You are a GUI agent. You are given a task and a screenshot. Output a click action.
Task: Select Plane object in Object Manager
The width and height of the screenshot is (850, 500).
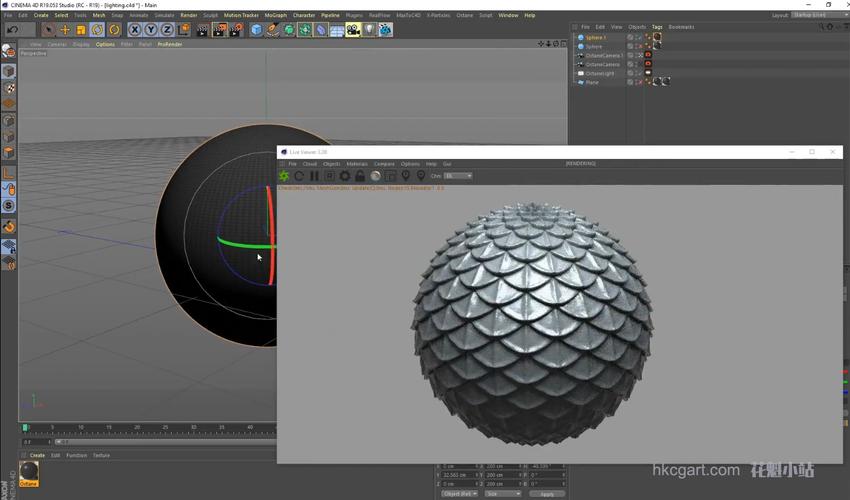tap(593, 82)
